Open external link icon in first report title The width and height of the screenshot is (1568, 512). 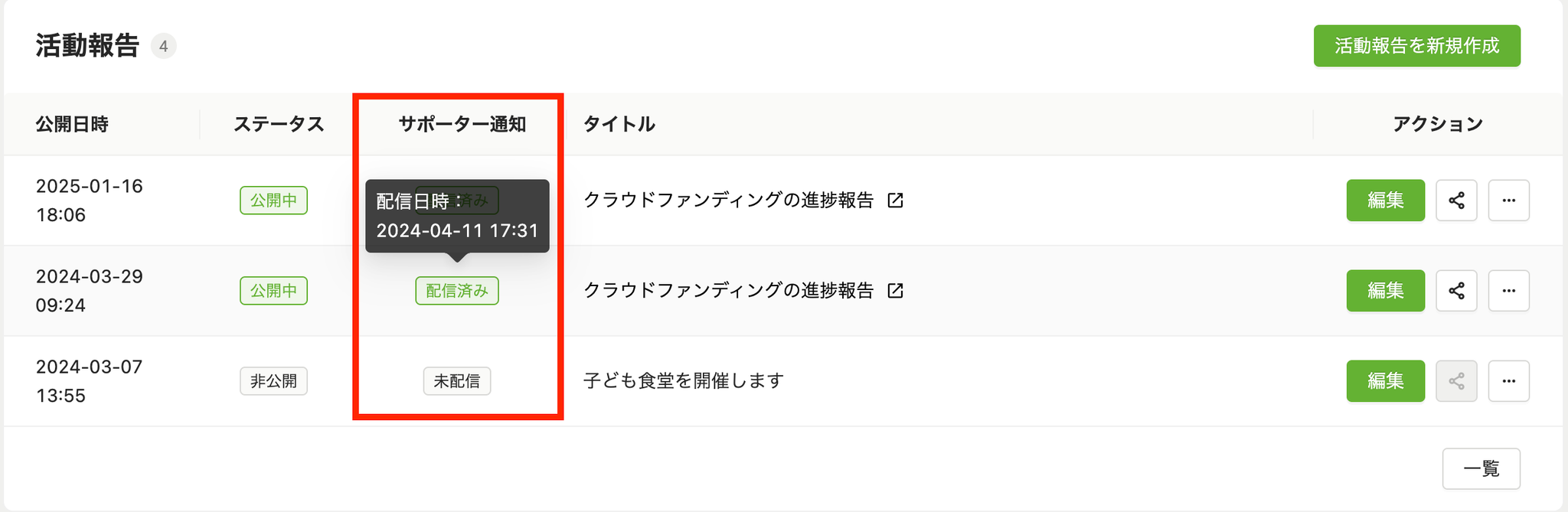(x=895, y=201)
